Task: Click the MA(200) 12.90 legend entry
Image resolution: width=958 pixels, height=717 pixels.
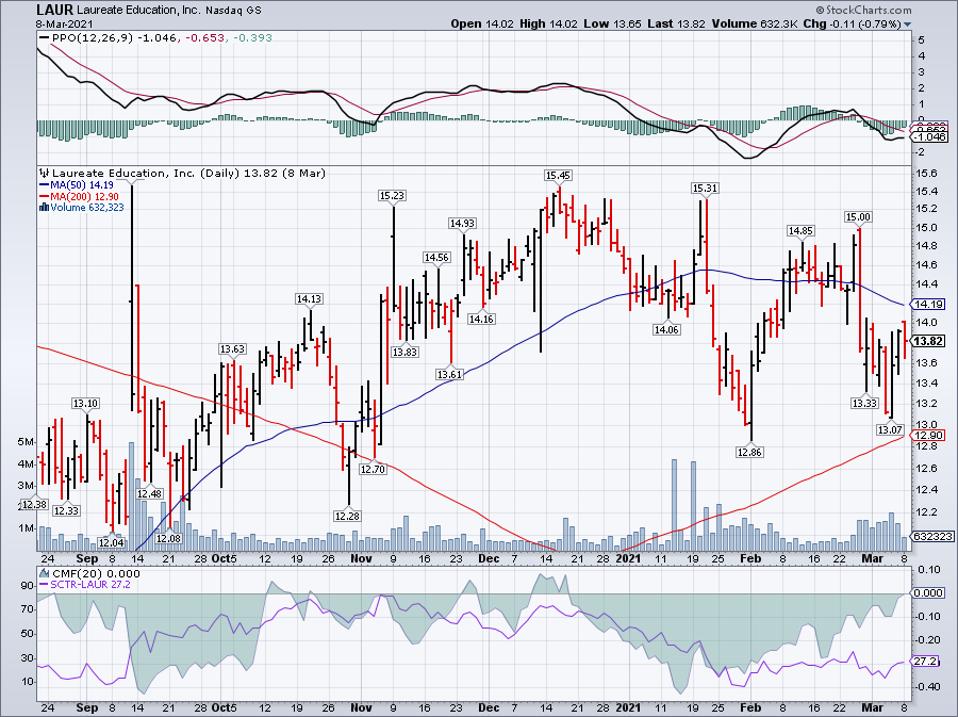Action: [78, 196]
